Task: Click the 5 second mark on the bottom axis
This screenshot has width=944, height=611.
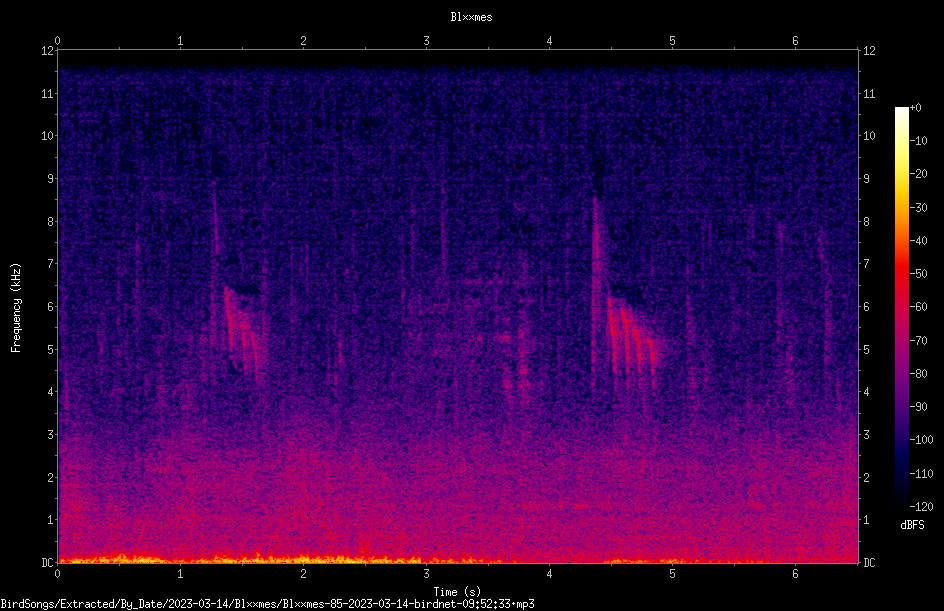Action: (x=672, y=574)
